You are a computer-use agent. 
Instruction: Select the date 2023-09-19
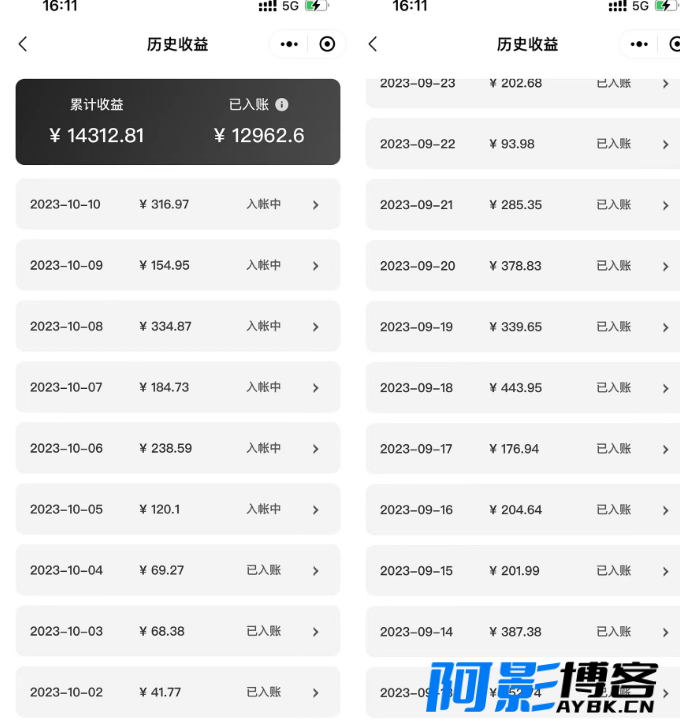pos(416,327)
